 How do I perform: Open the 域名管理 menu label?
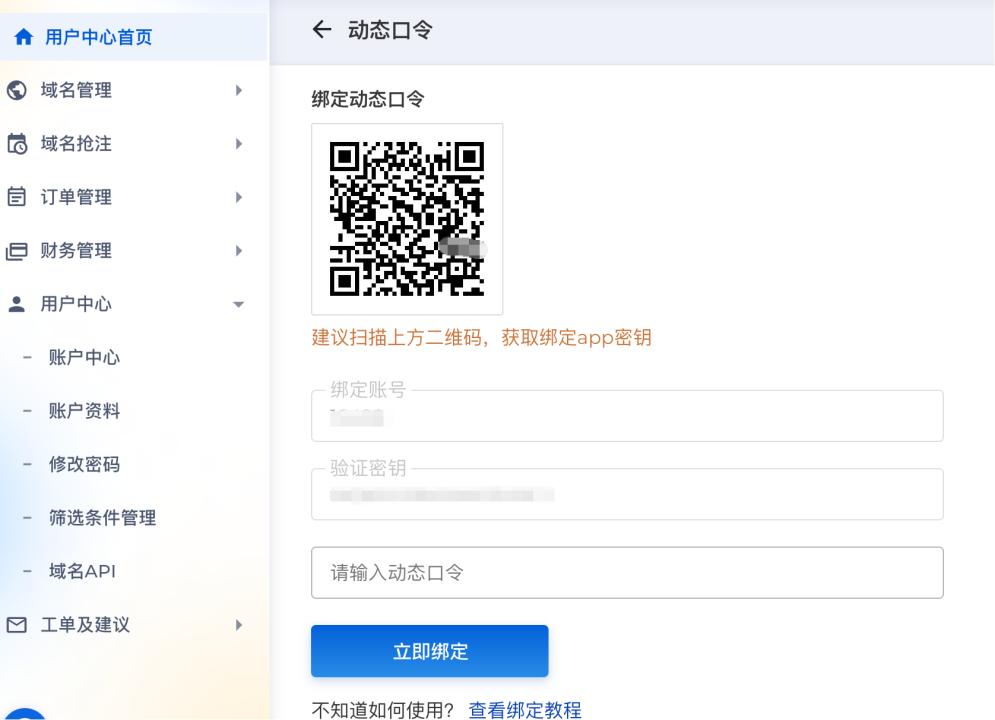tap(76, 90)
